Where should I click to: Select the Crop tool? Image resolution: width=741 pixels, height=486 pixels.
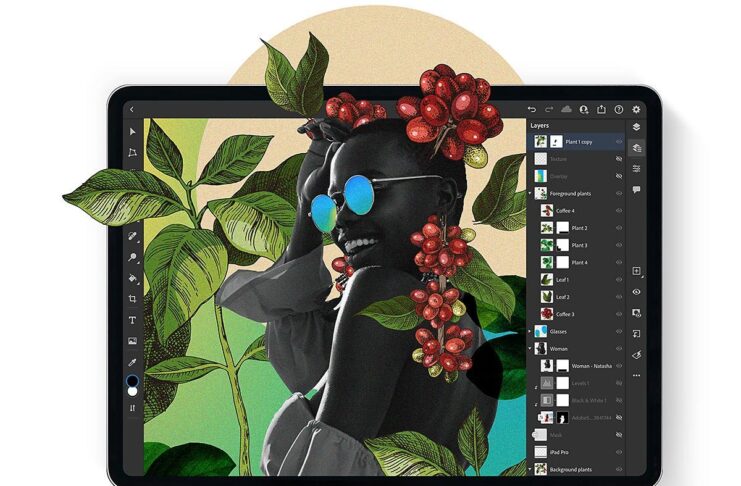coord(132,299)
